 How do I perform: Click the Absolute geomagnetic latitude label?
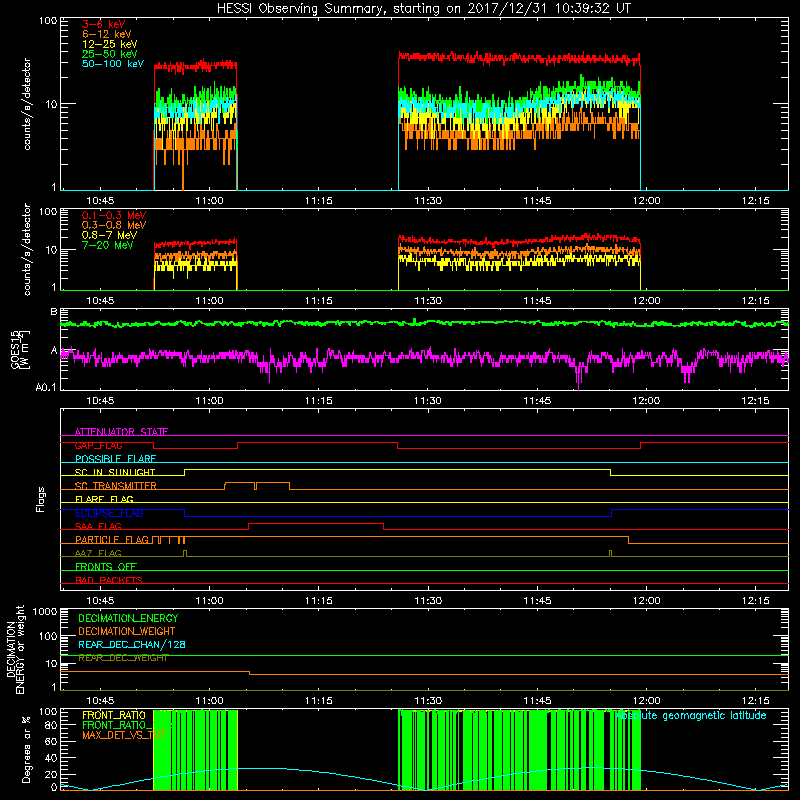(x=691, y=715)
